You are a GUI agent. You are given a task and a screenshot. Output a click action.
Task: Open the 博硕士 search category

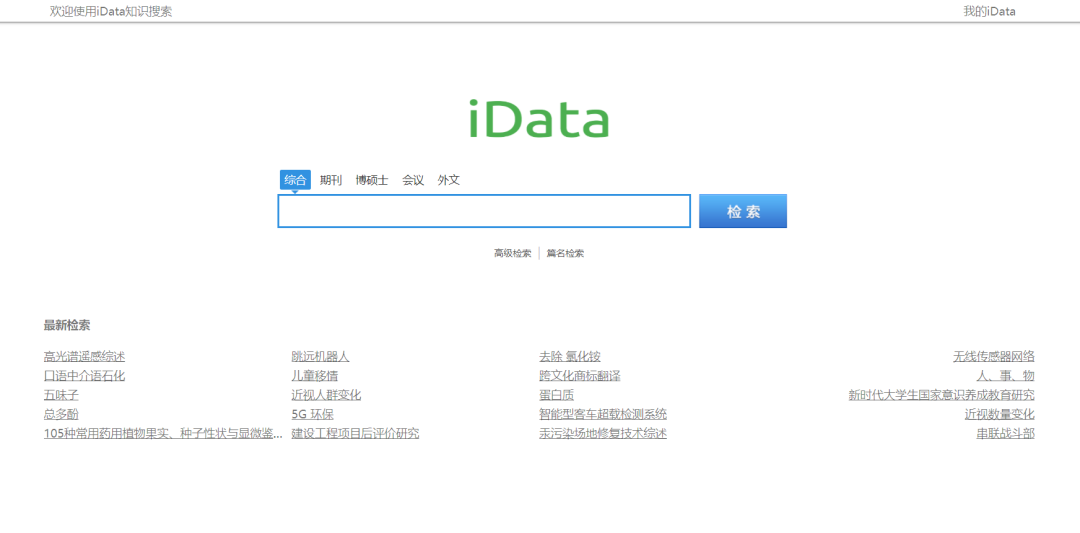tap(372, 180)
